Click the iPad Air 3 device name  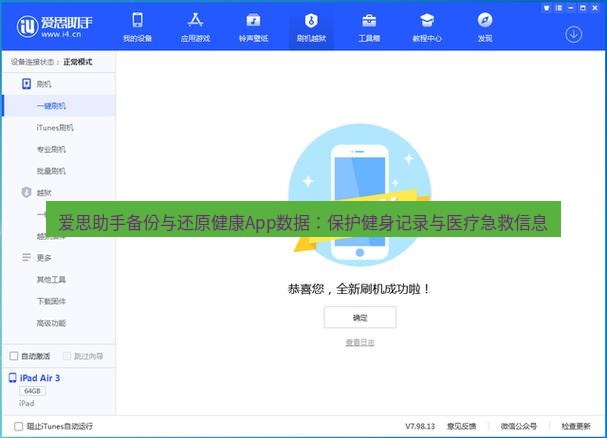(40, 378)
